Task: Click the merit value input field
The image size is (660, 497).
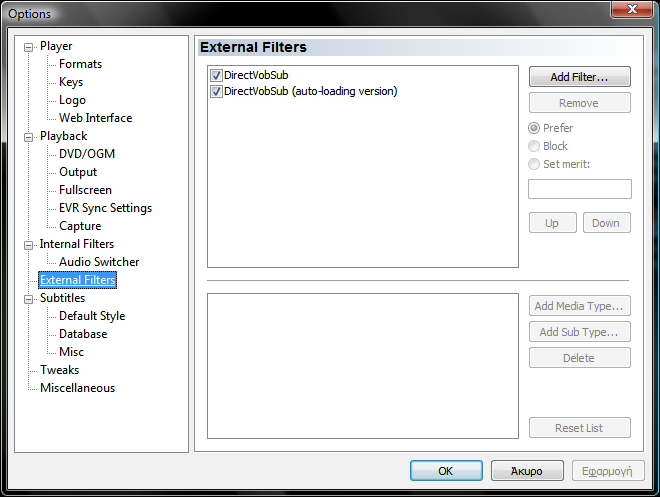Action: pos(580,189)
